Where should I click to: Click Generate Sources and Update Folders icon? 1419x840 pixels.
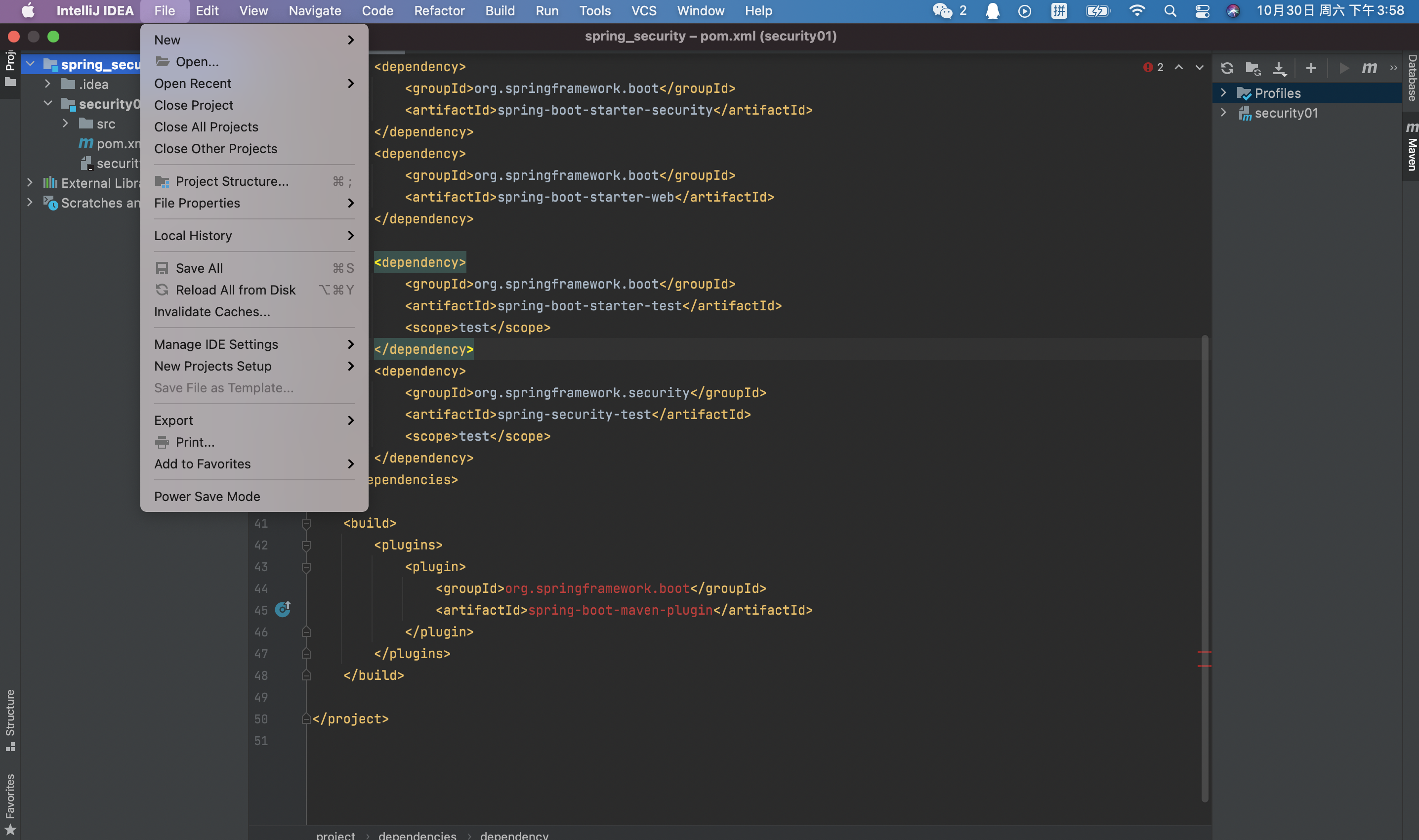click(1253, 69)
